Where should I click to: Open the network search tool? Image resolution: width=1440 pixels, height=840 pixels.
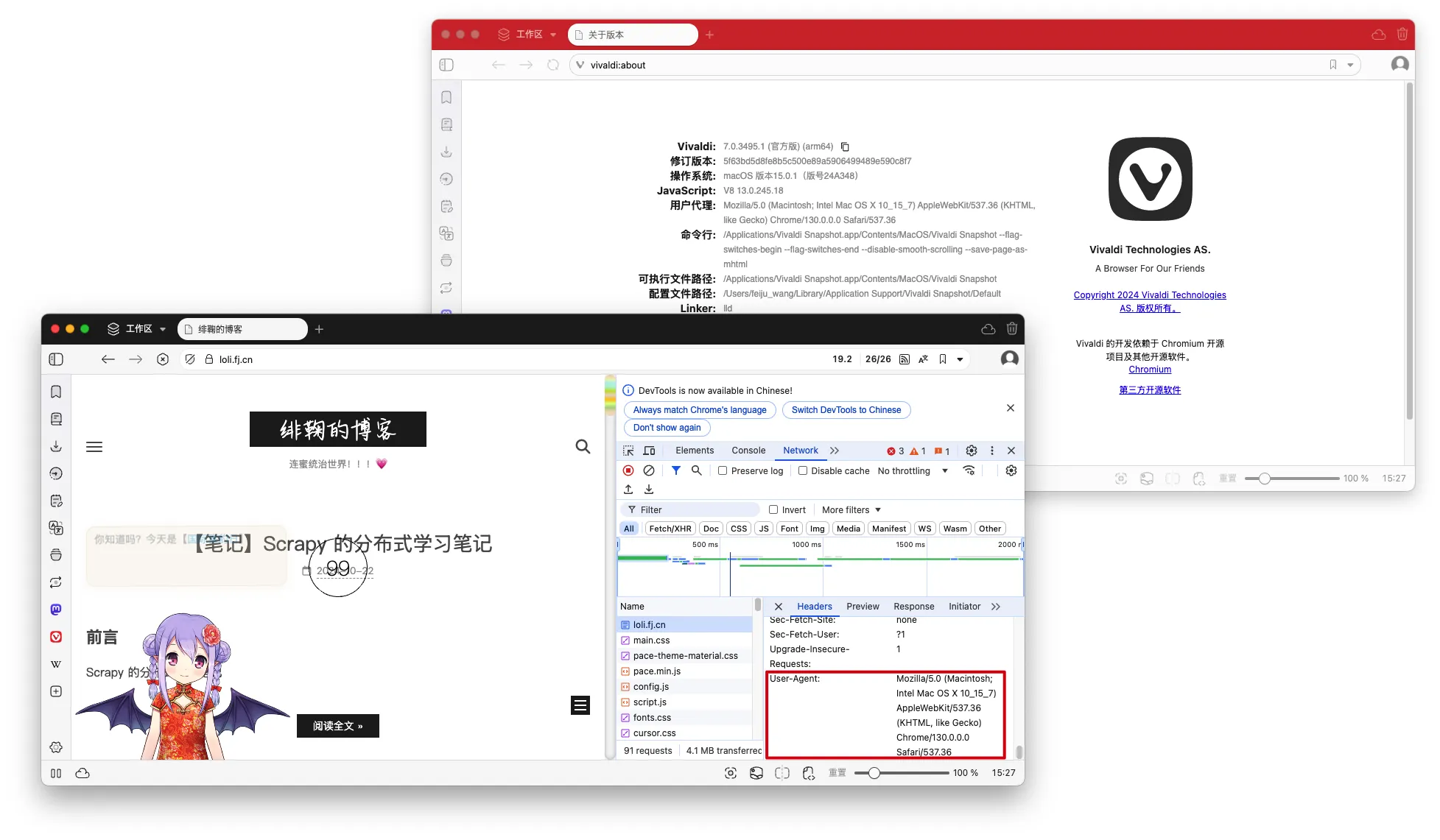pyautogui.click(x=696, y=470)
